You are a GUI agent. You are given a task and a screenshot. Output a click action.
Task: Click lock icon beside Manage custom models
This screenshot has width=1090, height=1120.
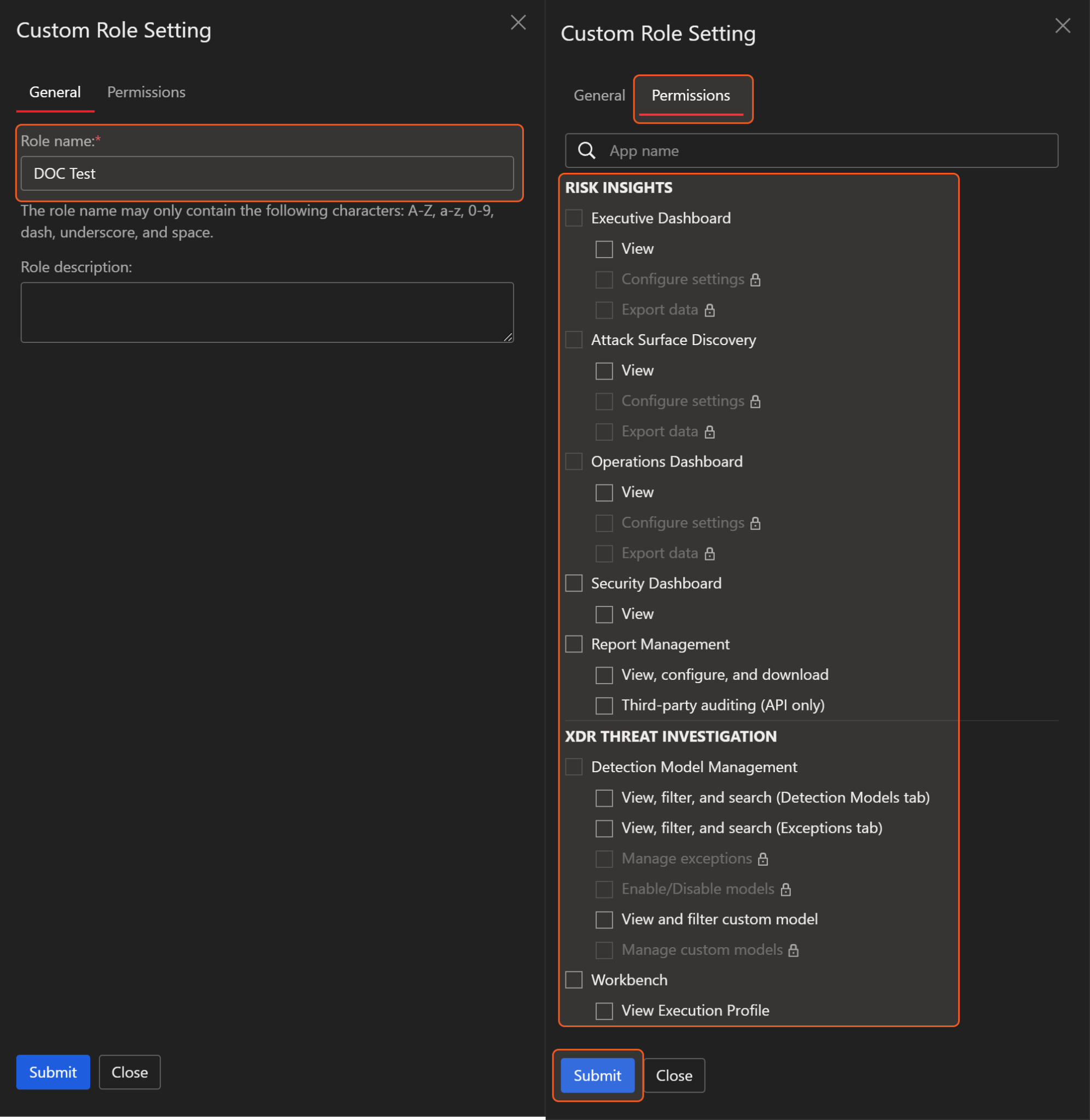coord(793,950)
